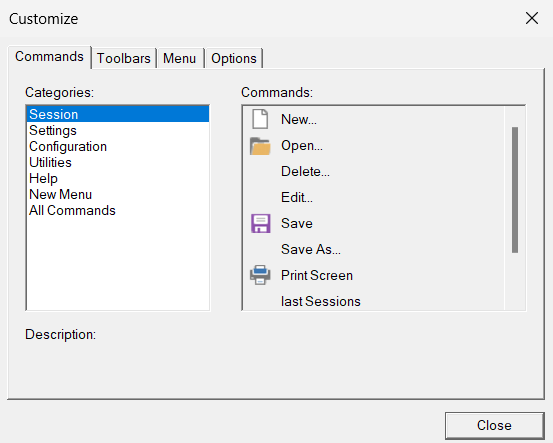Click the Print Screen printer icon
553x443 pixels.
tap(260, 275)
